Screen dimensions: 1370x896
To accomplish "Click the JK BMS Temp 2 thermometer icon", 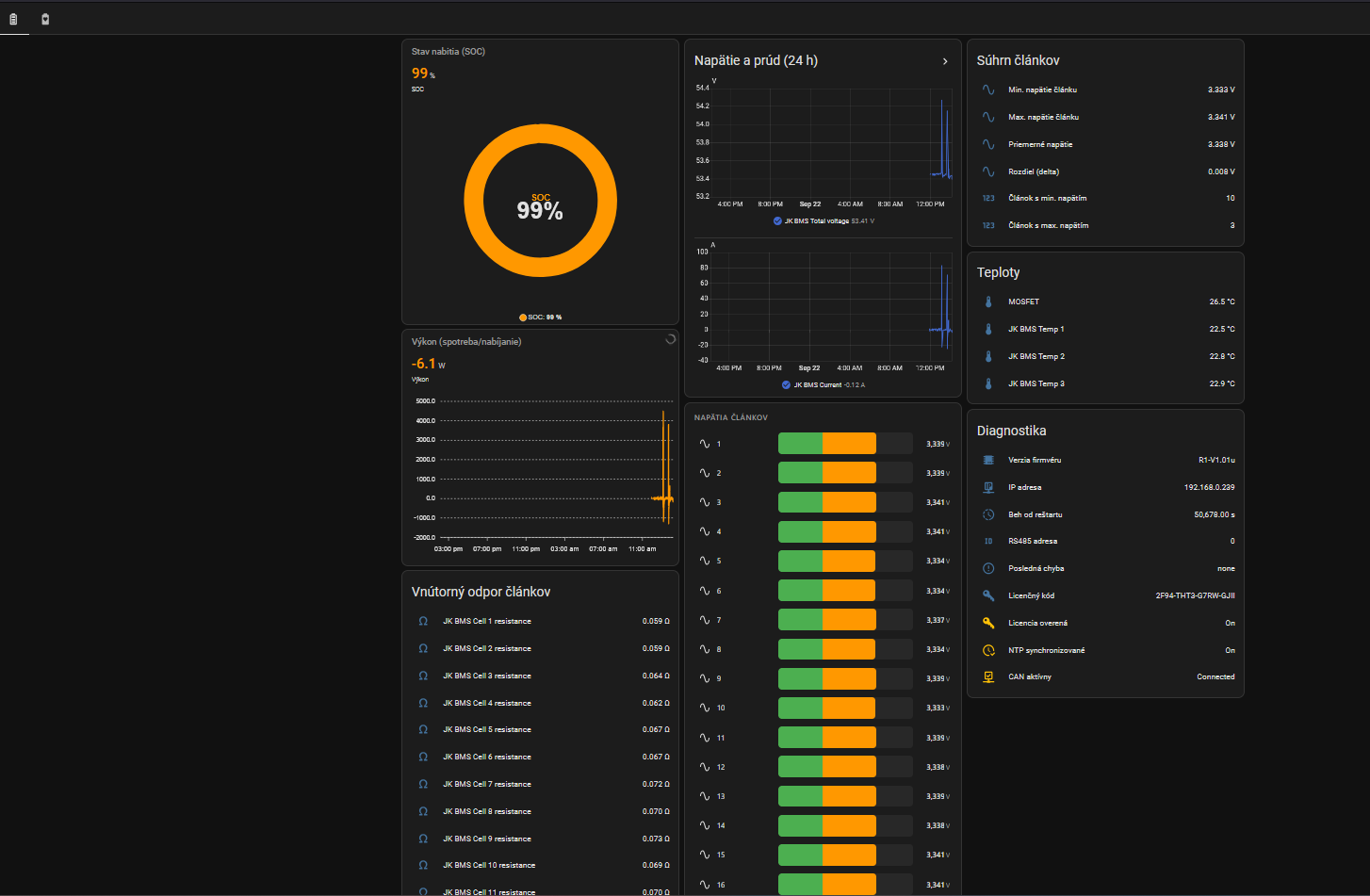I will (x=988, y=356).
